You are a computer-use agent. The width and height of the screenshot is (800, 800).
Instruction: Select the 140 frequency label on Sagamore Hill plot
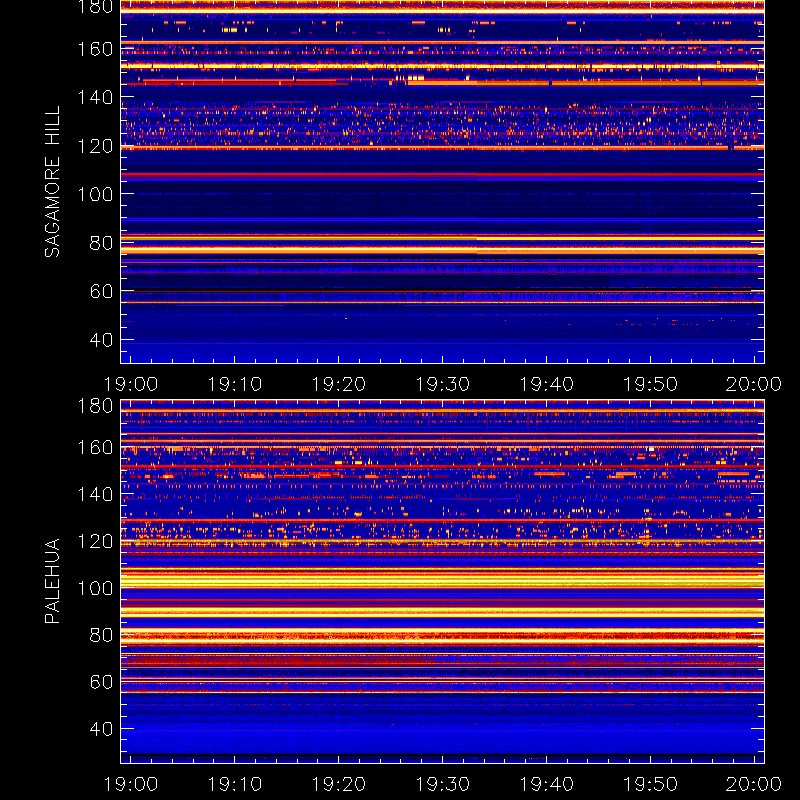click(95, 97)
